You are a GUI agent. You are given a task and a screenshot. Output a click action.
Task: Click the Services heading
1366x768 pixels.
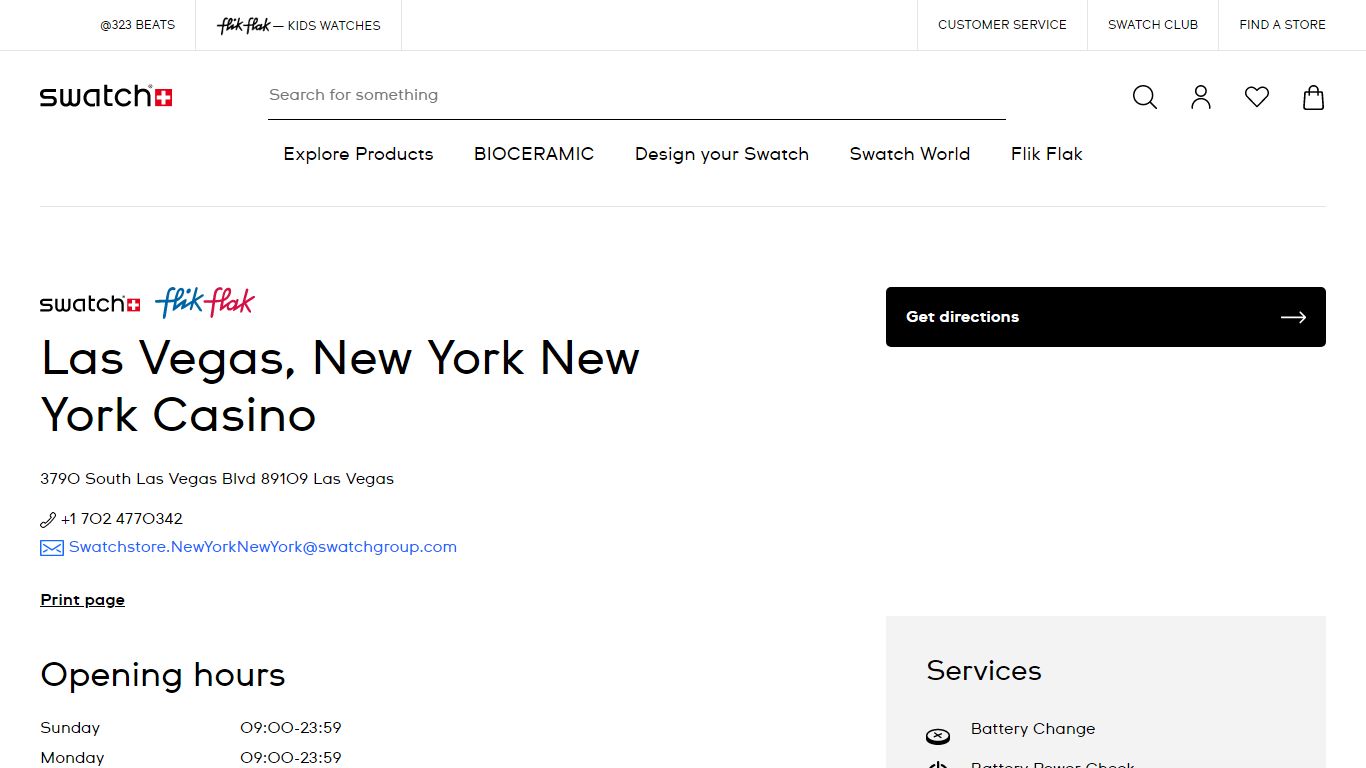(984, 671)
